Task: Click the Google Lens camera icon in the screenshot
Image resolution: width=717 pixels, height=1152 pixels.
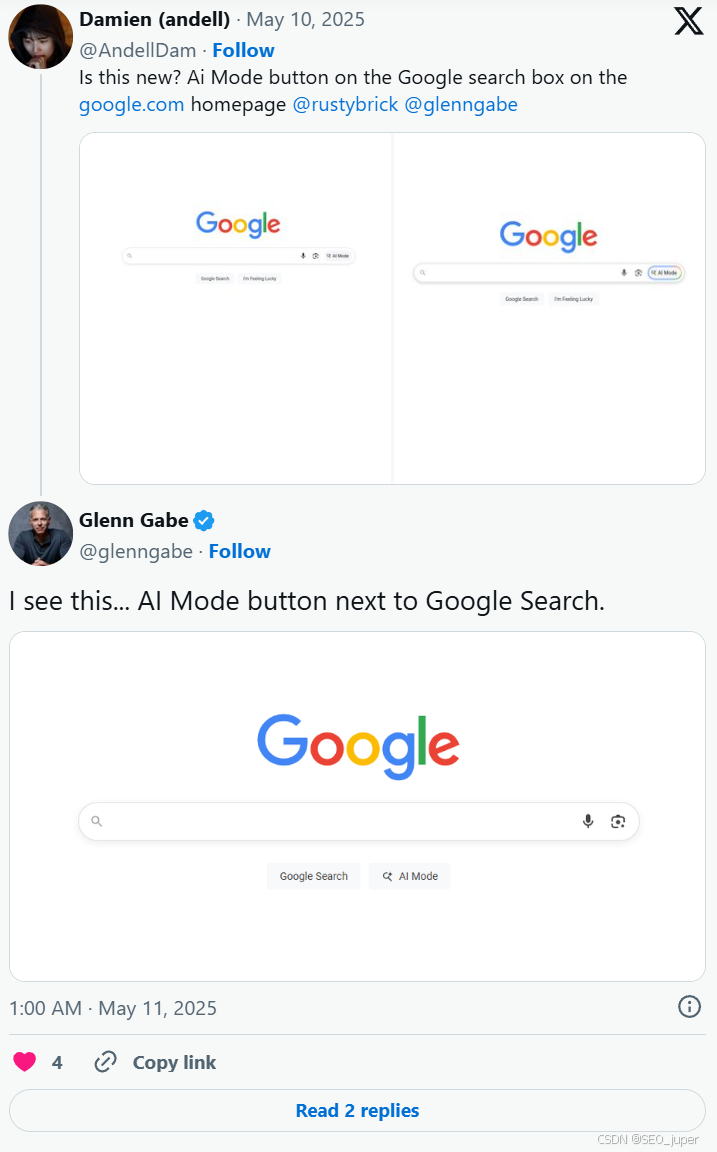Action: click(618, 820)
